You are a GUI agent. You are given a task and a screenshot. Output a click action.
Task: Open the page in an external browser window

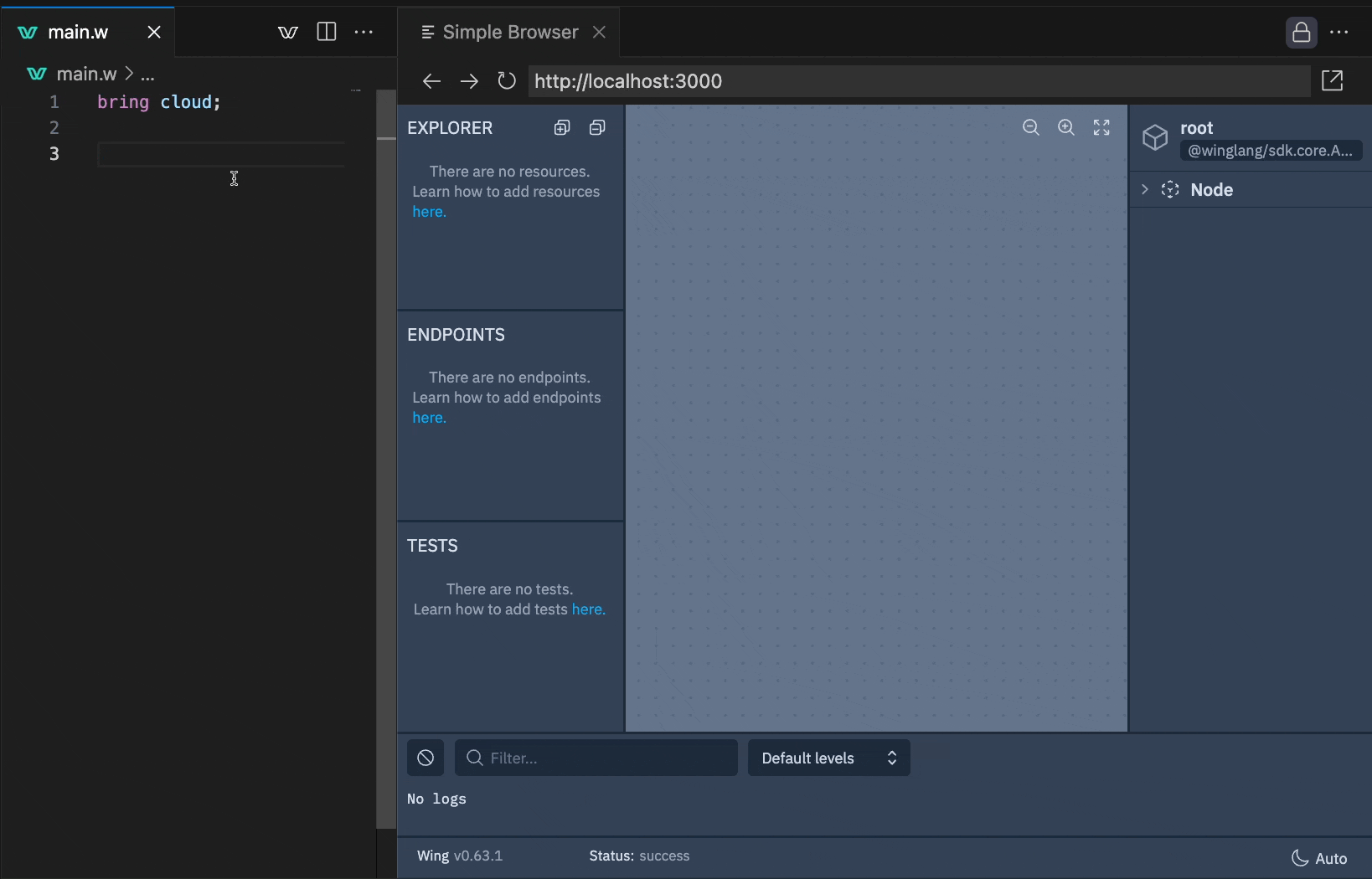tap(1333, 80)
